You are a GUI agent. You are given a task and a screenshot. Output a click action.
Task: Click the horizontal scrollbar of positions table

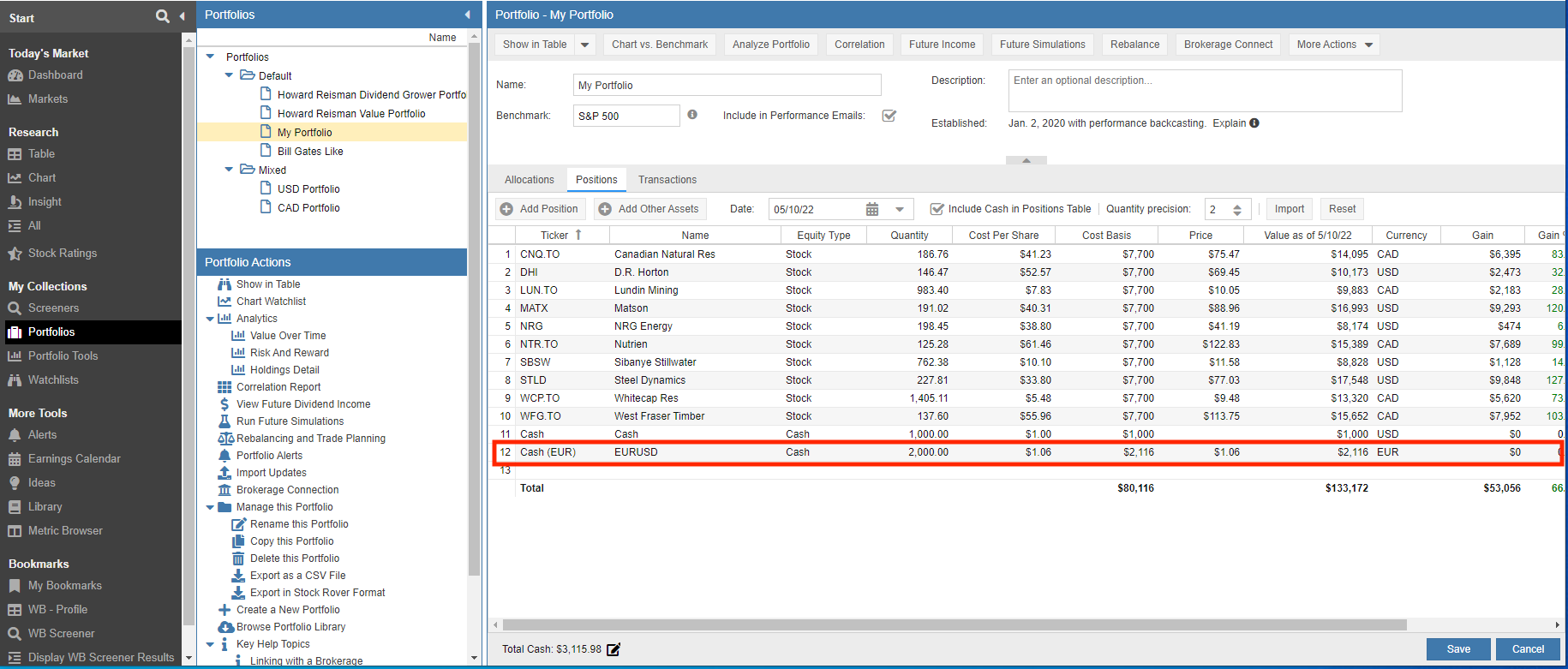pos(955,624)
